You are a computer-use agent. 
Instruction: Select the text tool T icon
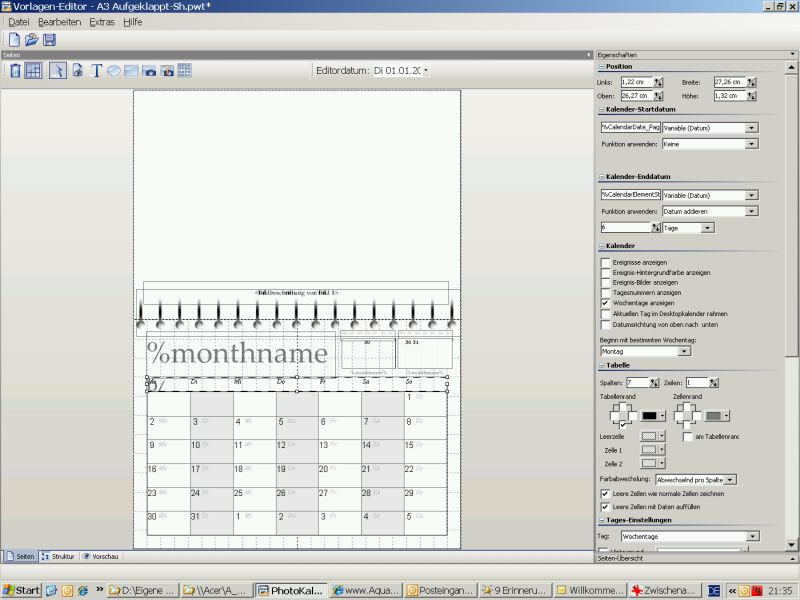point(97,71)
